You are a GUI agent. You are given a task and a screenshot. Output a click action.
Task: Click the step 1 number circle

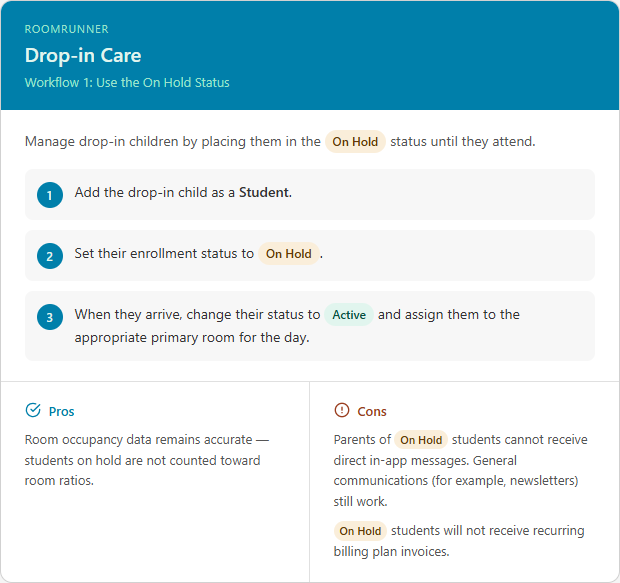point(50,195)
